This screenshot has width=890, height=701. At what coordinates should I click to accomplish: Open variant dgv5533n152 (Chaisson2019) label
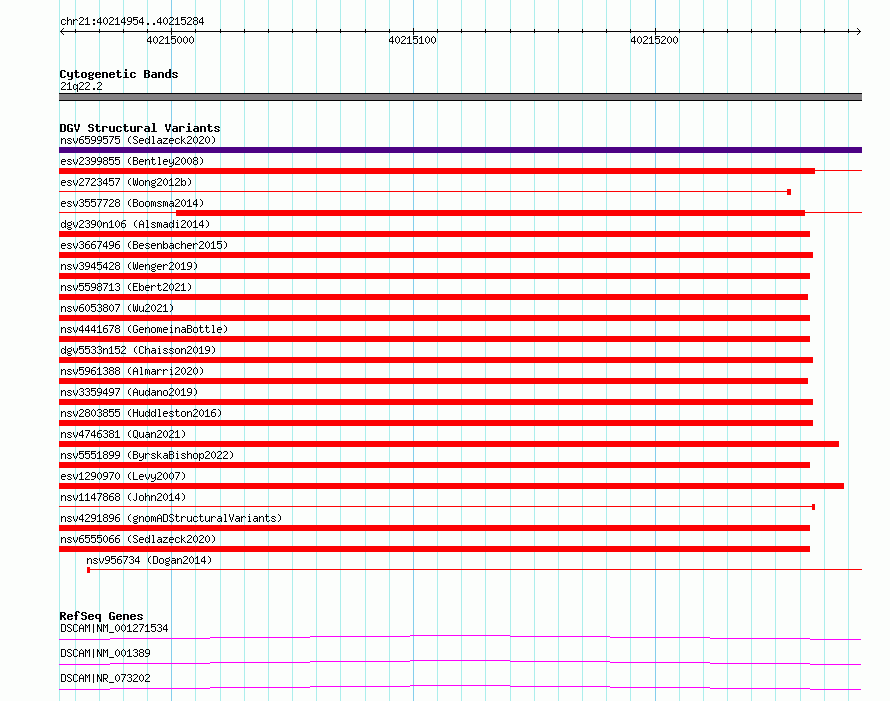click(x=138, y=350)
